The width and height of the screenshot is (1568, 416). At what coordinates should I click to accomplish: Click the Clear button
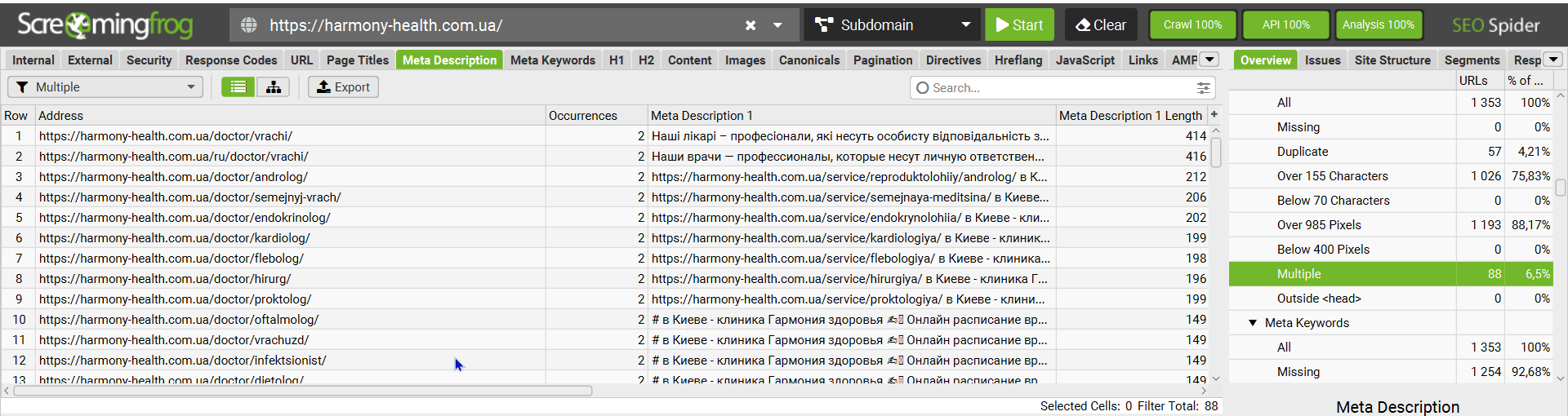1100,25
